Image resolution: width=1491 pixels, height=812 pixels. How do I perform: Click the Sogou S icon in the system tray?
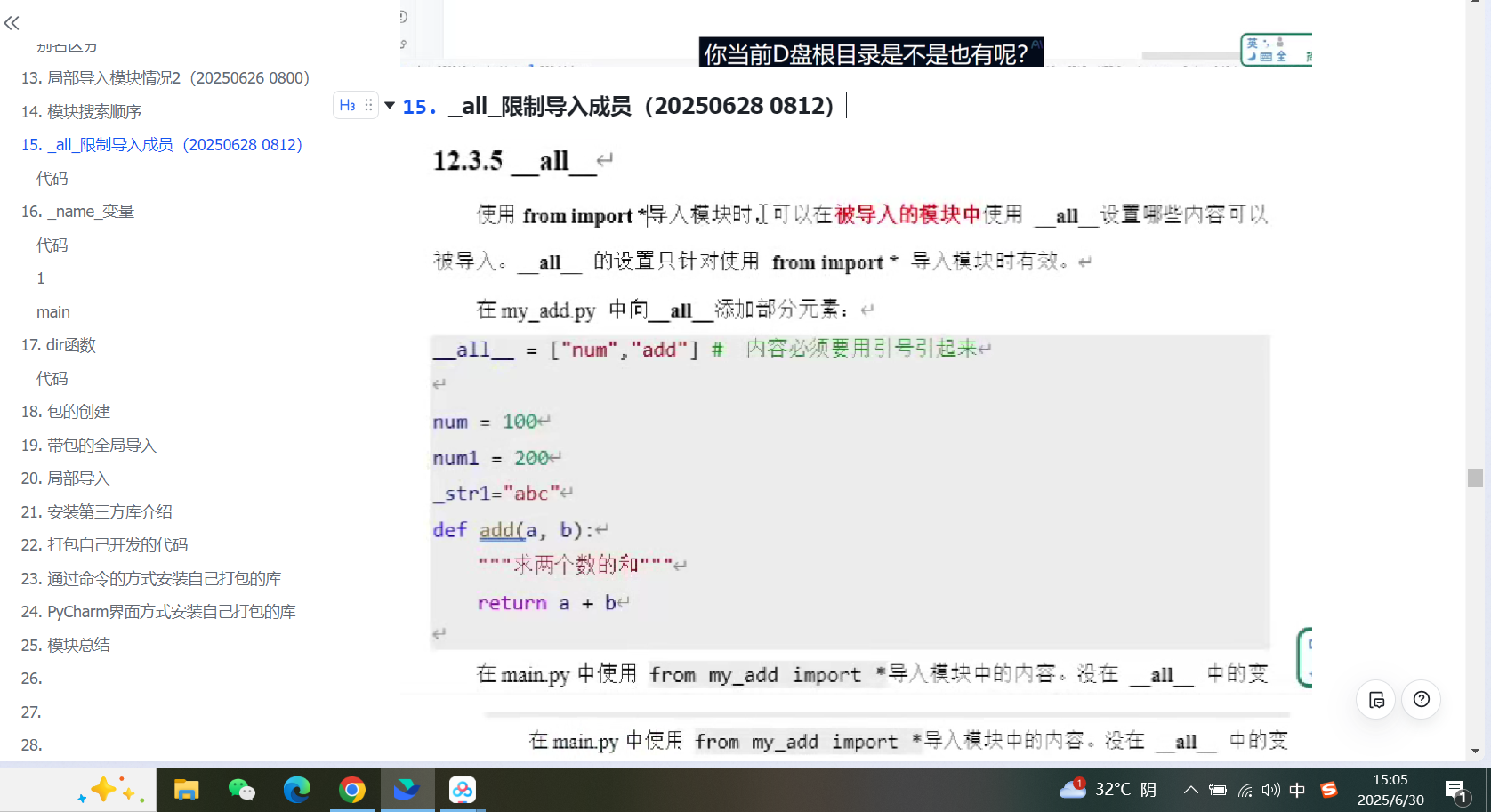coord(1329,790)
